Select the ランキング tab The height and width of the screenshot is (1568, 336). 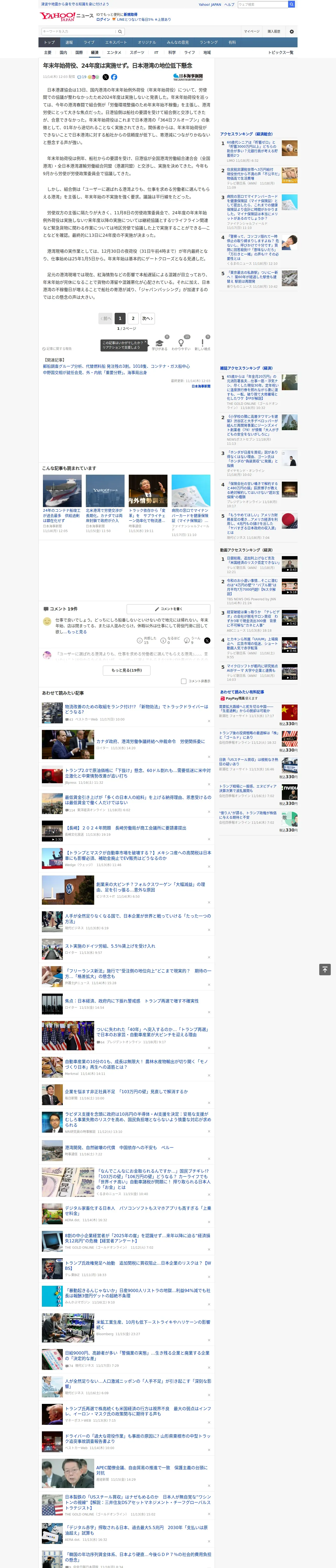pyautogui.click(x=209, y=43)
